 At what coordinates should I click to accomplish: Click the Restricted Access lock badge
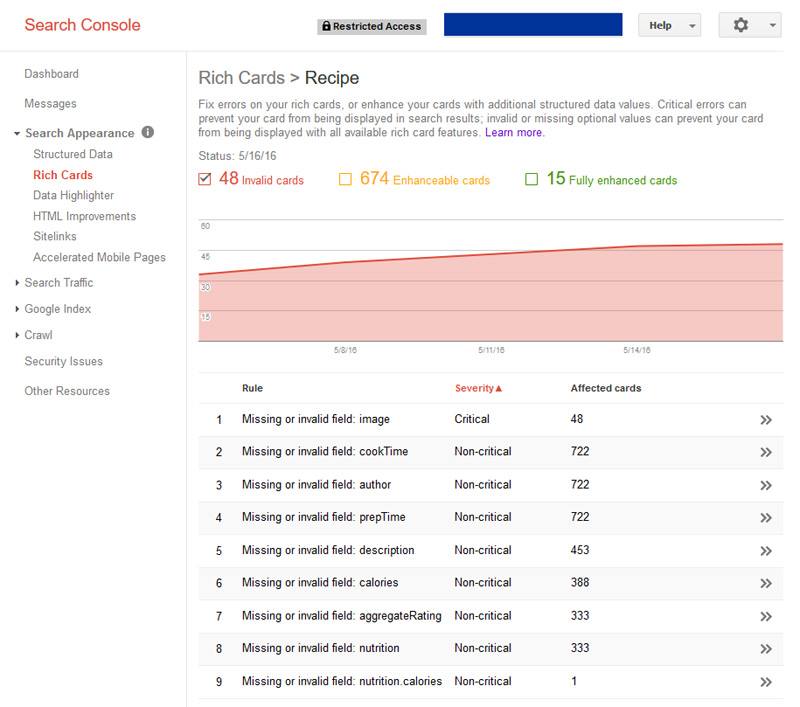(370, 26)
